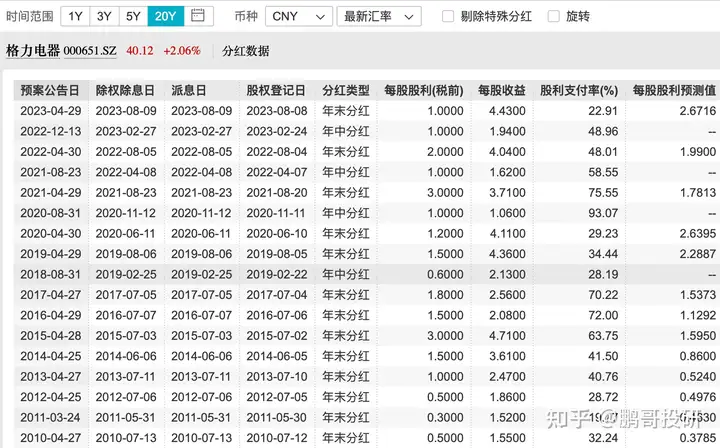Viewport: 720px width, 448px height.
Task: Sort by 每股股利预测值 column header
Action: point(675,90)
